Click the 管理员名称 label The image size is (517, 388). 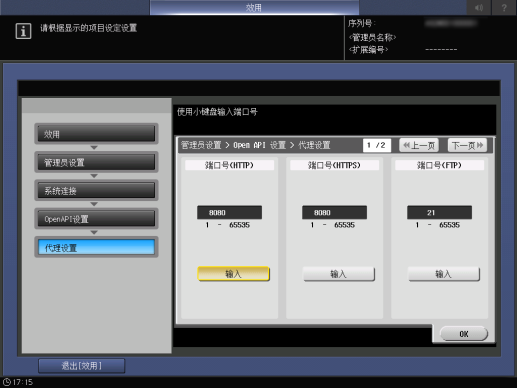click(x=372, y=37)
